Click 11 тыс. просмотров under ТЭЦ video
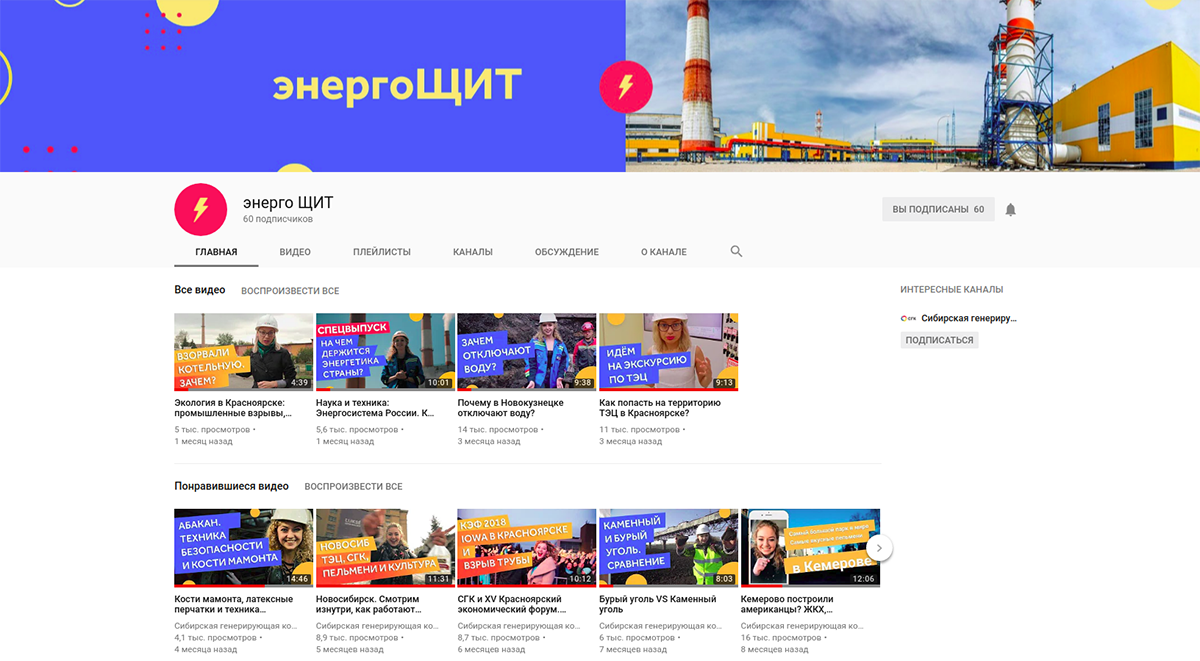The width and height of the screenshot is (1200, 661). click(637, 429)
